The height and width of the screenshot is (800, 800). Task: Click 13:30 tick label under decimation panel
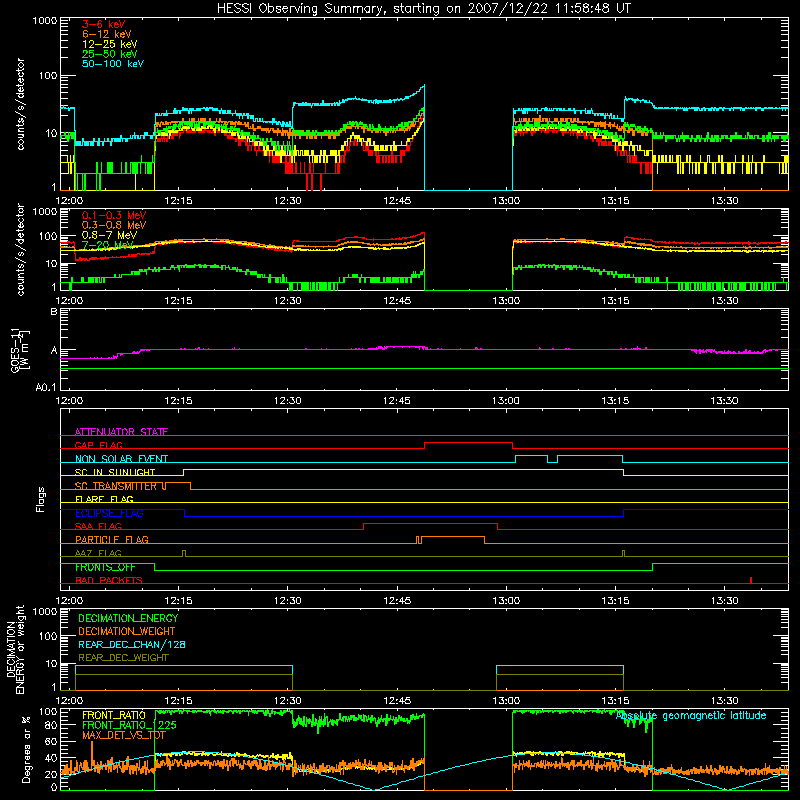724,701
